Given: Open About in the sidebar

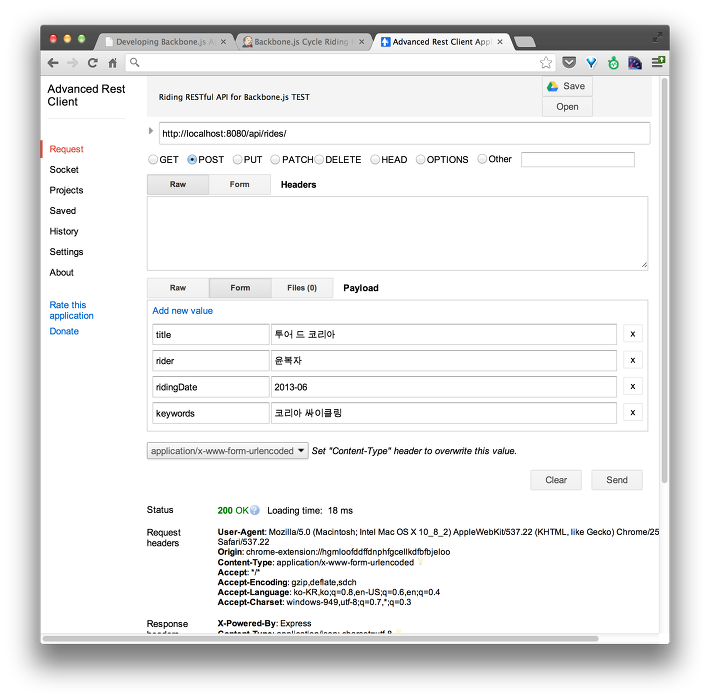Looking at the screenshot, I should tap(61, 273).
